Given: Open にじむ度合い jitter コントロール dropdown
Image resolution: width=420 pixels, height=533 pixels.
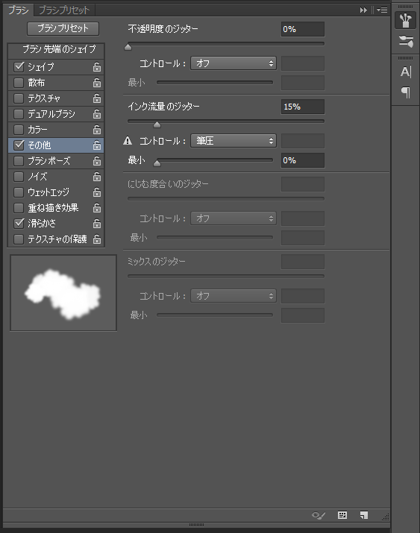Looking at the screenshot, I should click(x=233, y=218).
